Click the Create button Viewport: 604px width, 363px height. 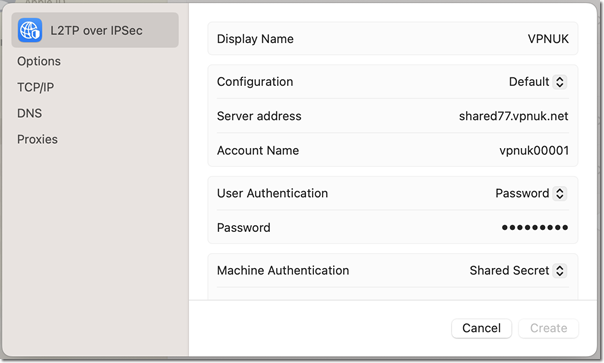(x=549, y=328)
